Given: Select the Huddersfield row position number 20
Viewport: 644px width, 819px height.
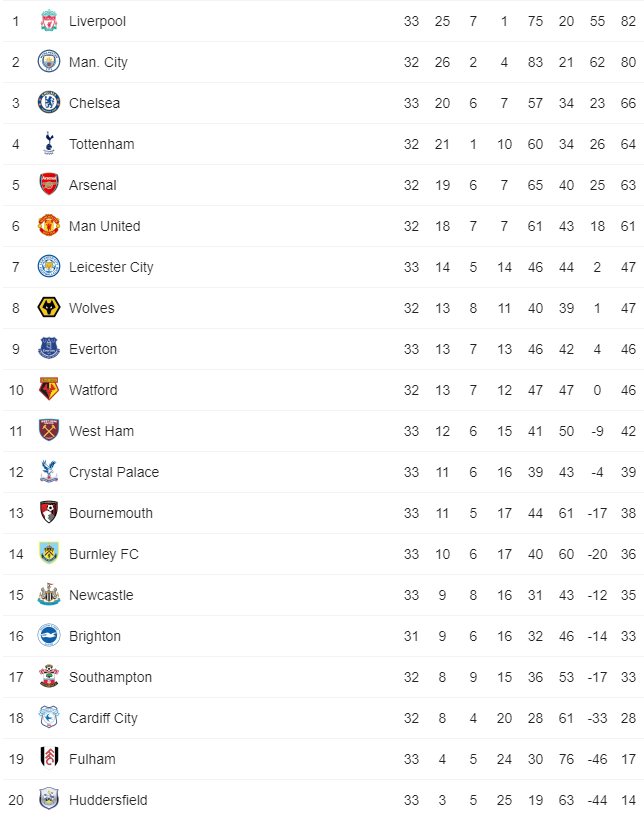Looking at the screenshot, I should (x=16, y=800).
